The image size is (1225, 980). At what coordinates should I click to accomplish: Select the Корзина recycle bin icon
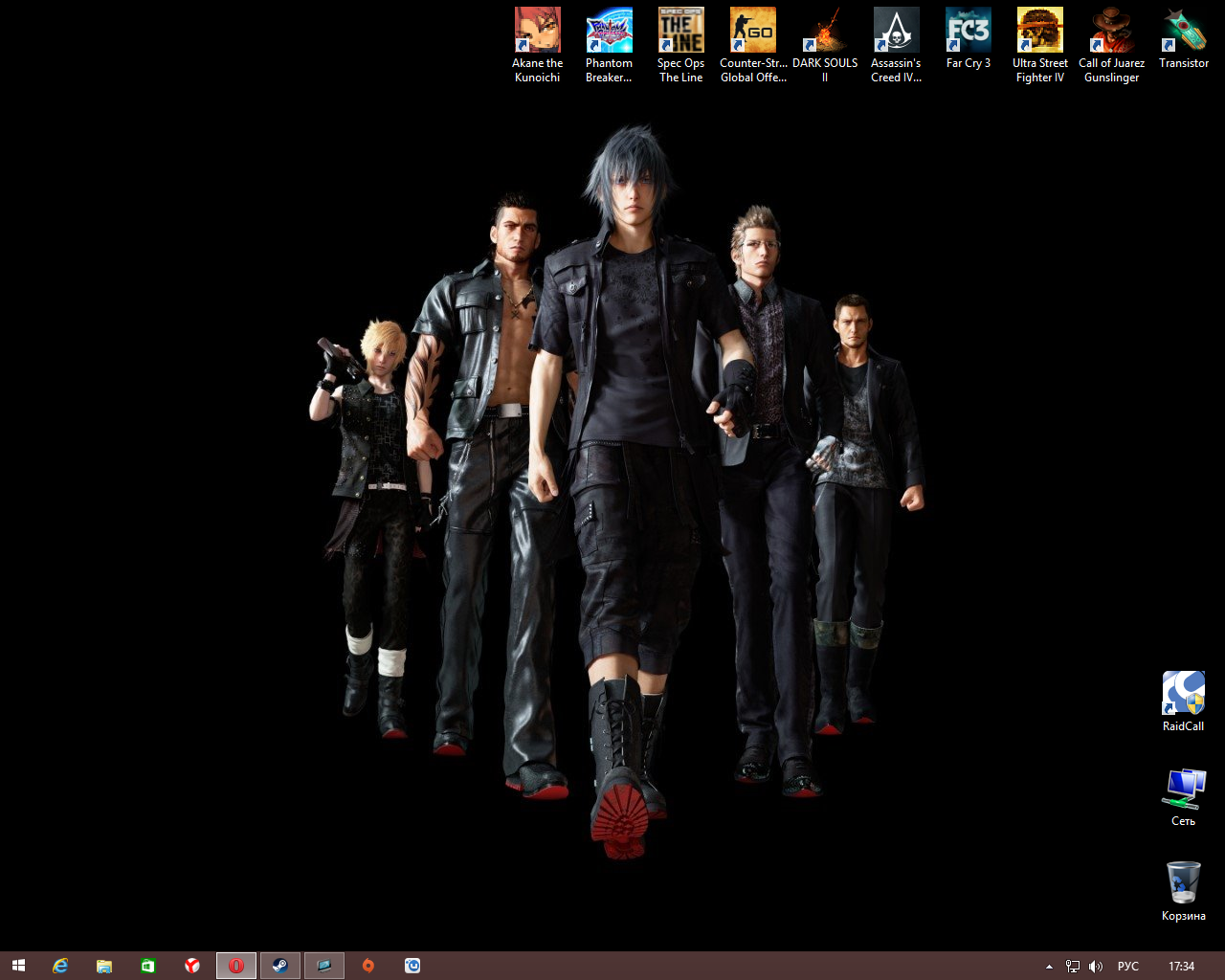click(x=1183, y=891)
